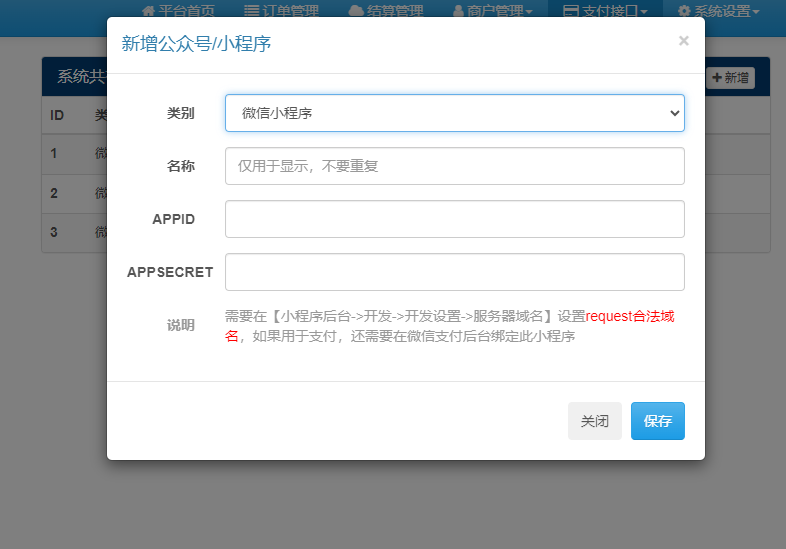Open the 类别 dropdown showing 微信小程序

click(x=454, y=113)
